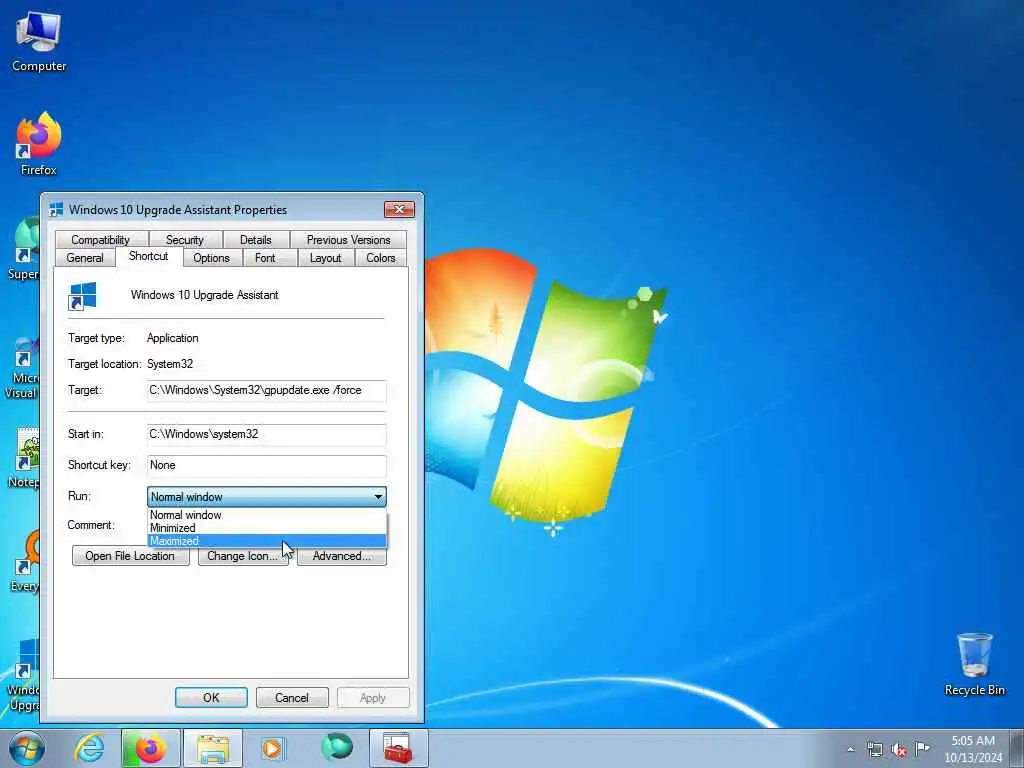Launch Internet Explorer from the taskbar
The height and width of the screenshot is (768, 1024).
tap(89, 748)
